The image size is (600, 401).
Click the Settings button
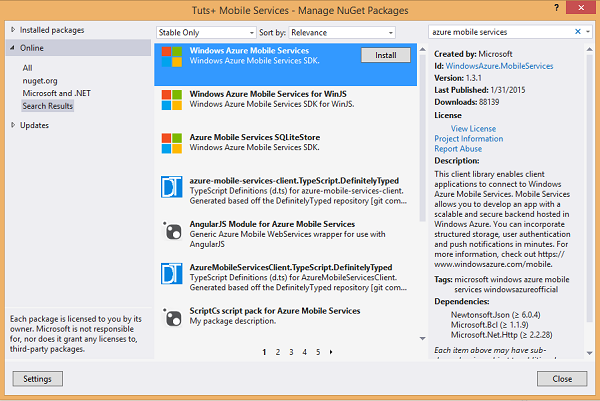point(37,379)
